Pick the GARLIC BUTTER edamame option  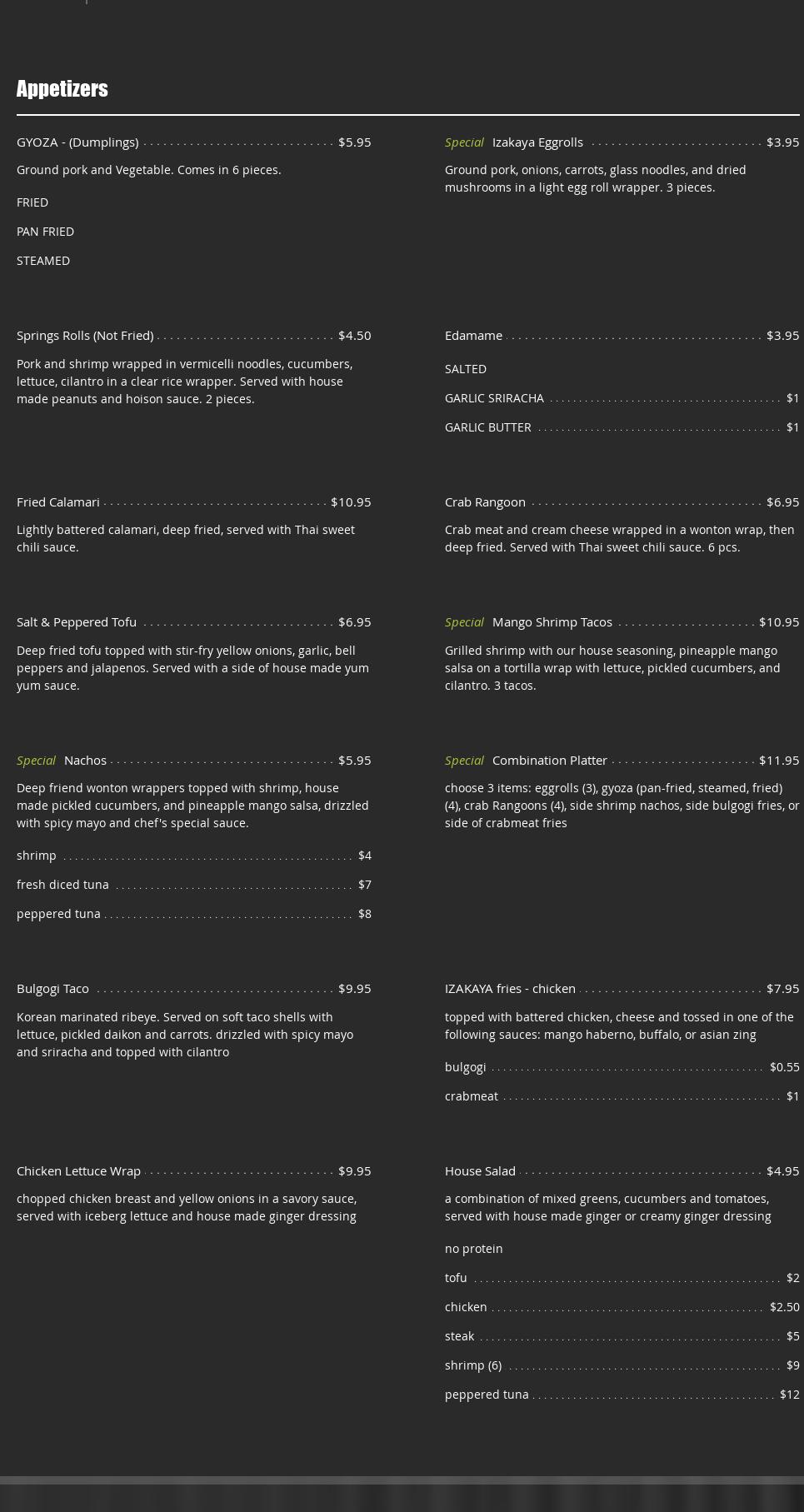(487, 427)
